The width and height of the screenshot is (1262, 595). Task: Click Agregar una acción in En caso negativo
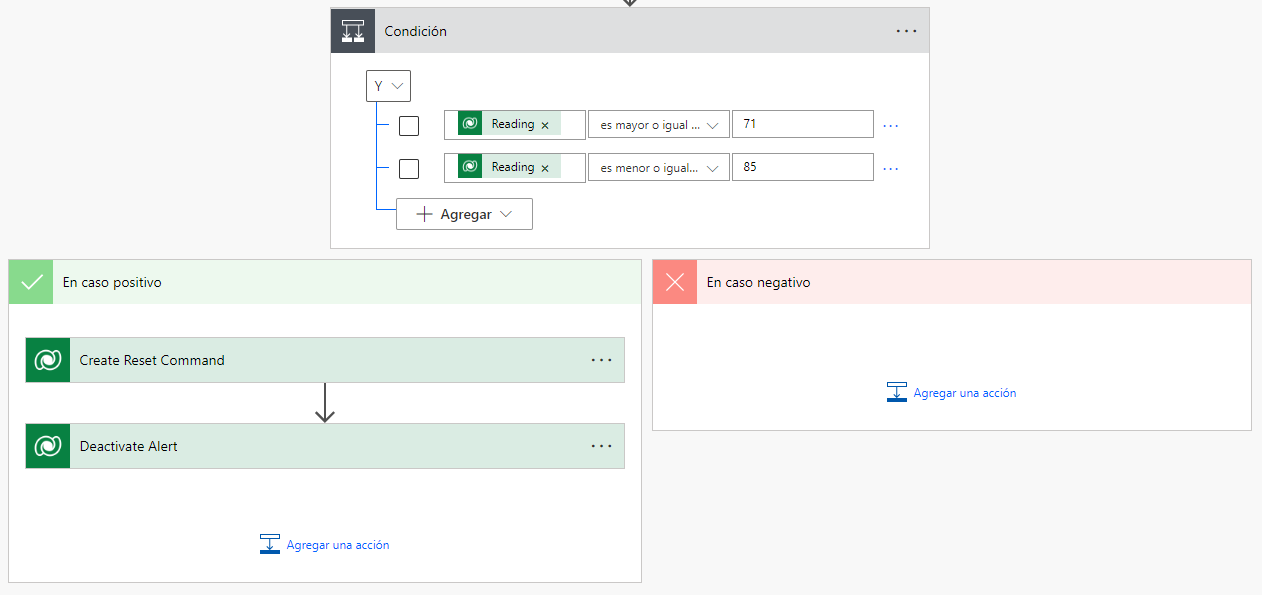(965, 393)
